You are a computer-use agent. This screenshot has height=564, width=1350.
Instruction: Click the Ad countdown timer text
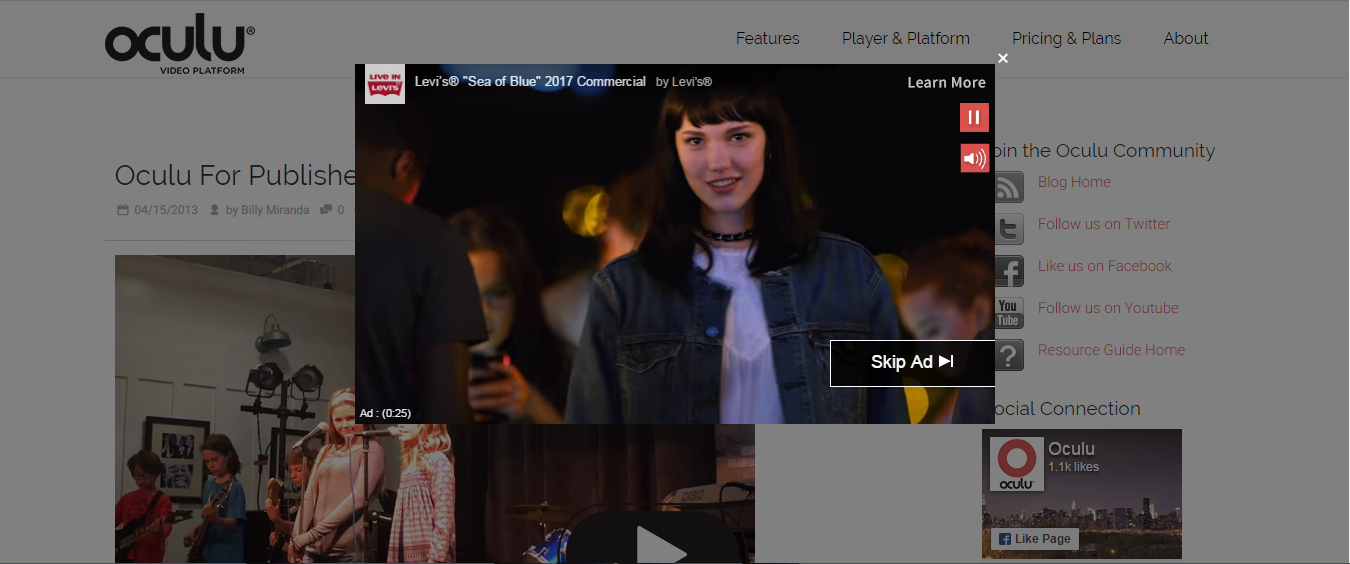[385, 413]
